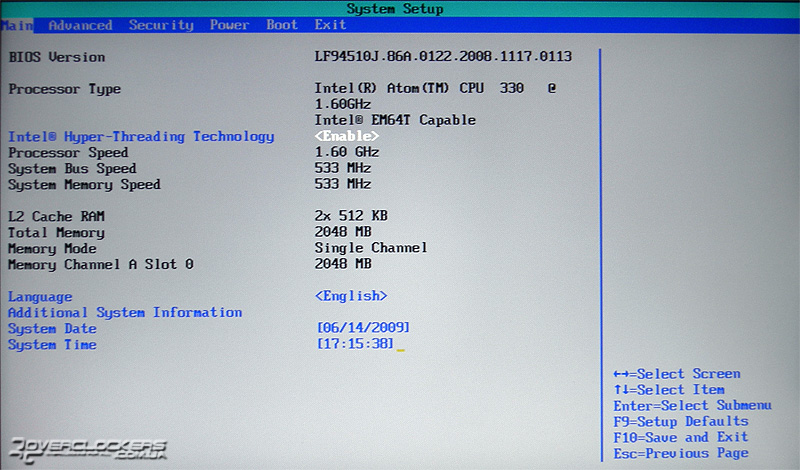800x470 pixels.
Task: Click the F9=Setup Defaults hint
Action: [x=681, y=422]
